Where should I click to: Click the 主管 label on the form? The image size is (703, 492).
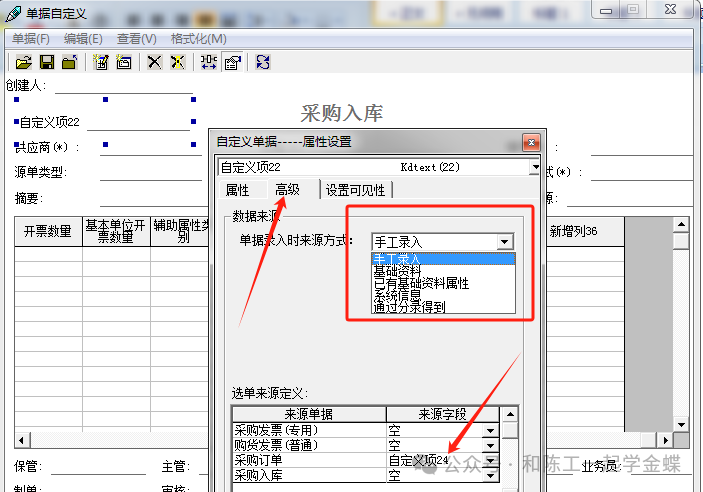[176, 467]
